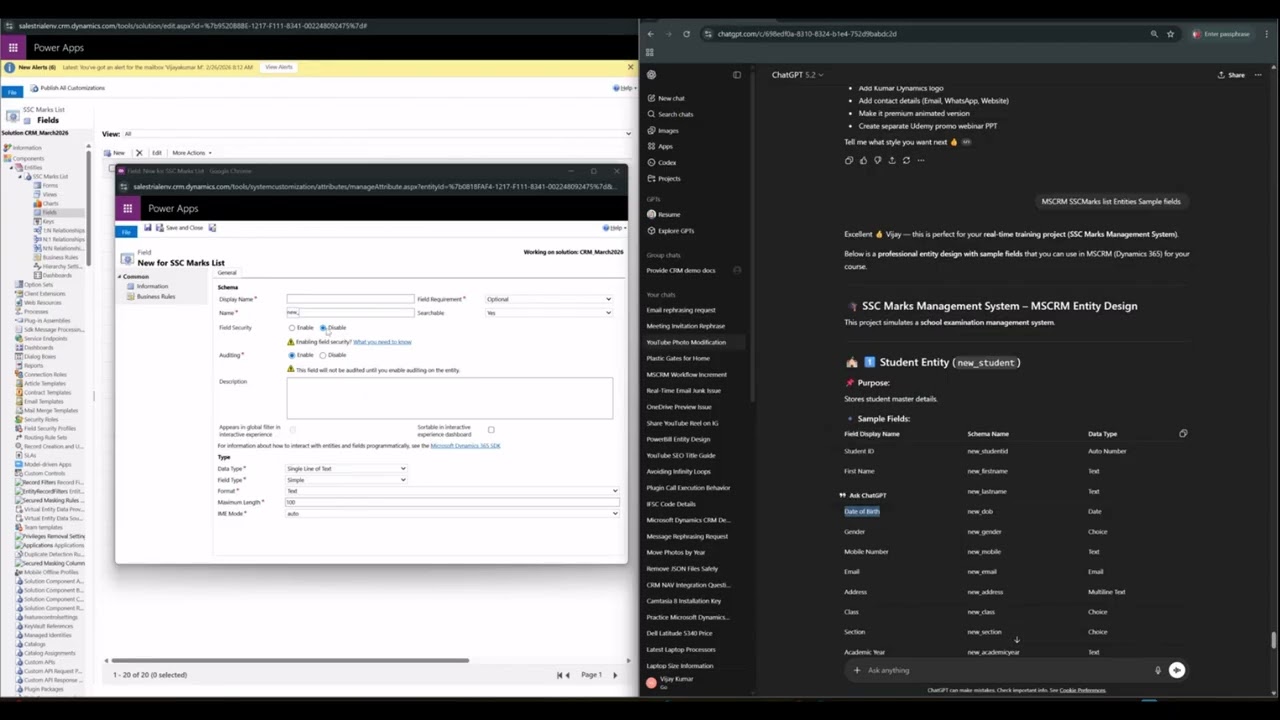Open the Format dropdown
Screen dimensions: 1280x720
452,491
